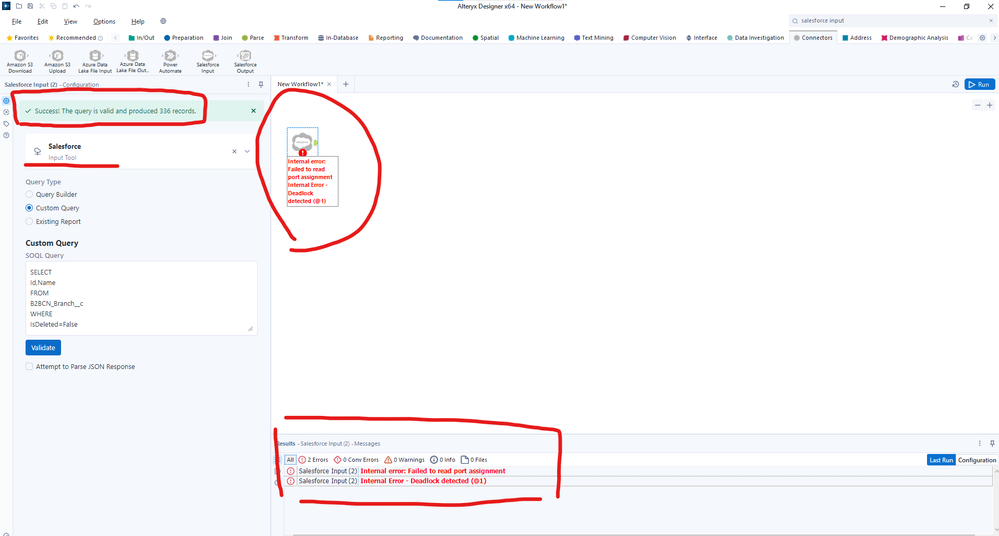Open the View menu
Screen dimensions: 999x536
click(70, 21)
